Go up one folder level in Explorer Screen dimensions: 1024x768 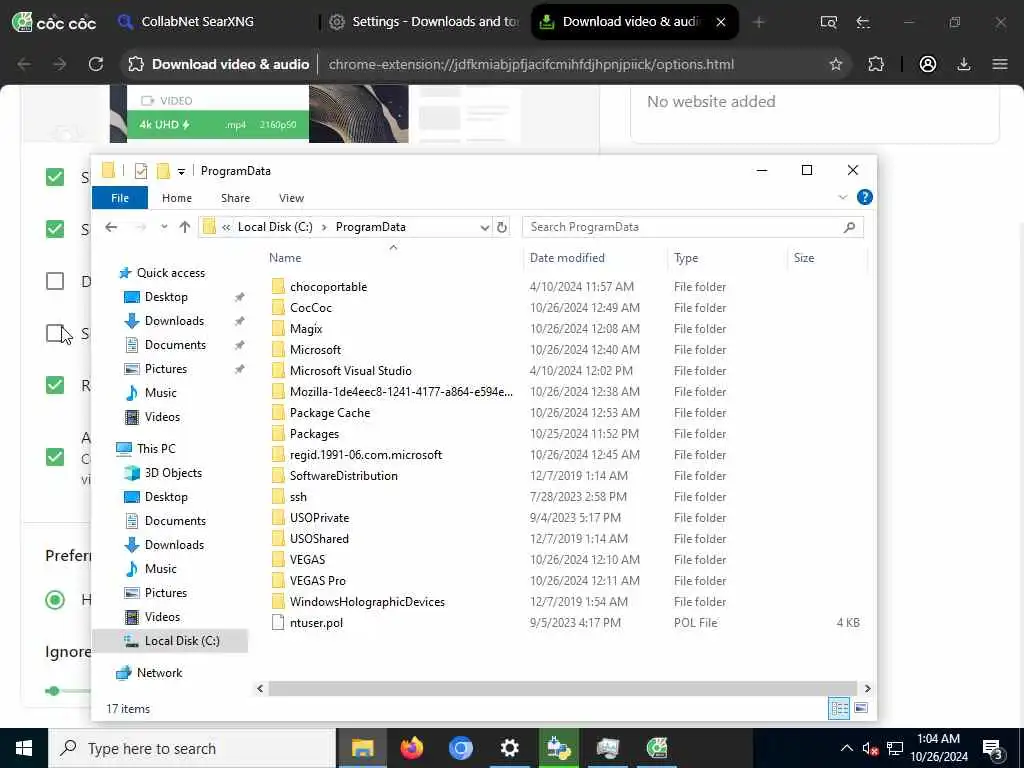185,227
